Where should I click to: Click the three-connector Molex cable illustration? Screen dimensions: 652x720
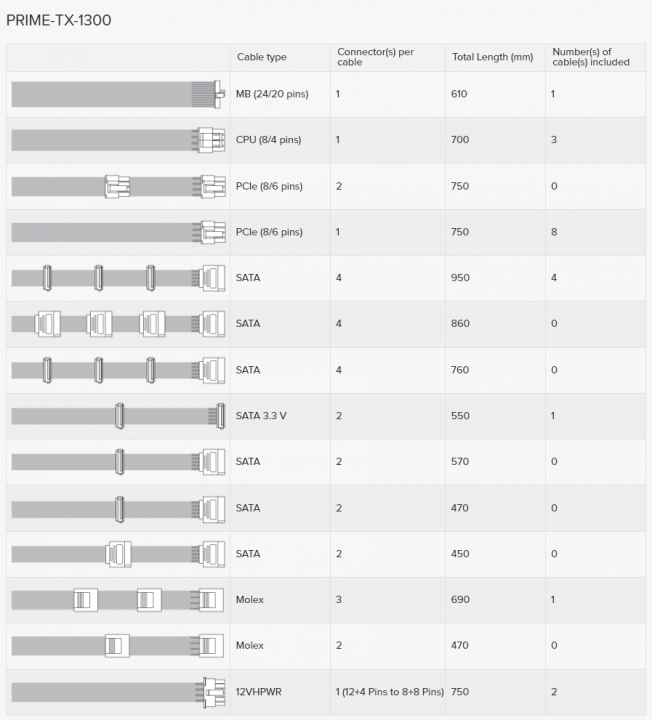pos(118,600)
